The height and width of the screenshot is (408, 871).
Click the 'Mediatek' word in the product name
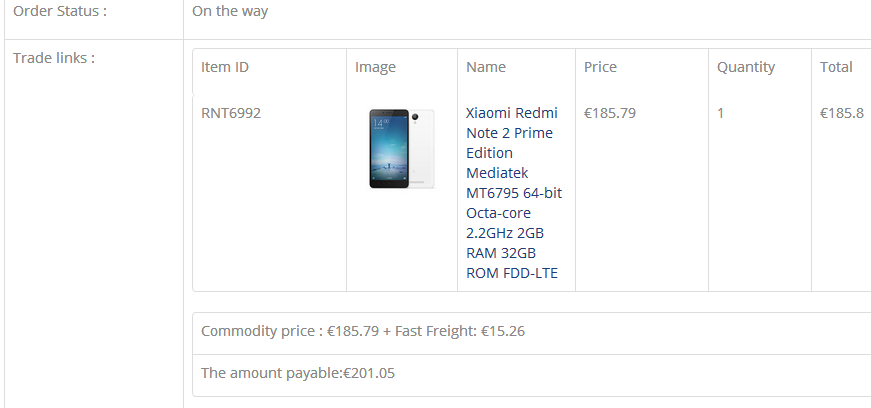coord(498,173)
